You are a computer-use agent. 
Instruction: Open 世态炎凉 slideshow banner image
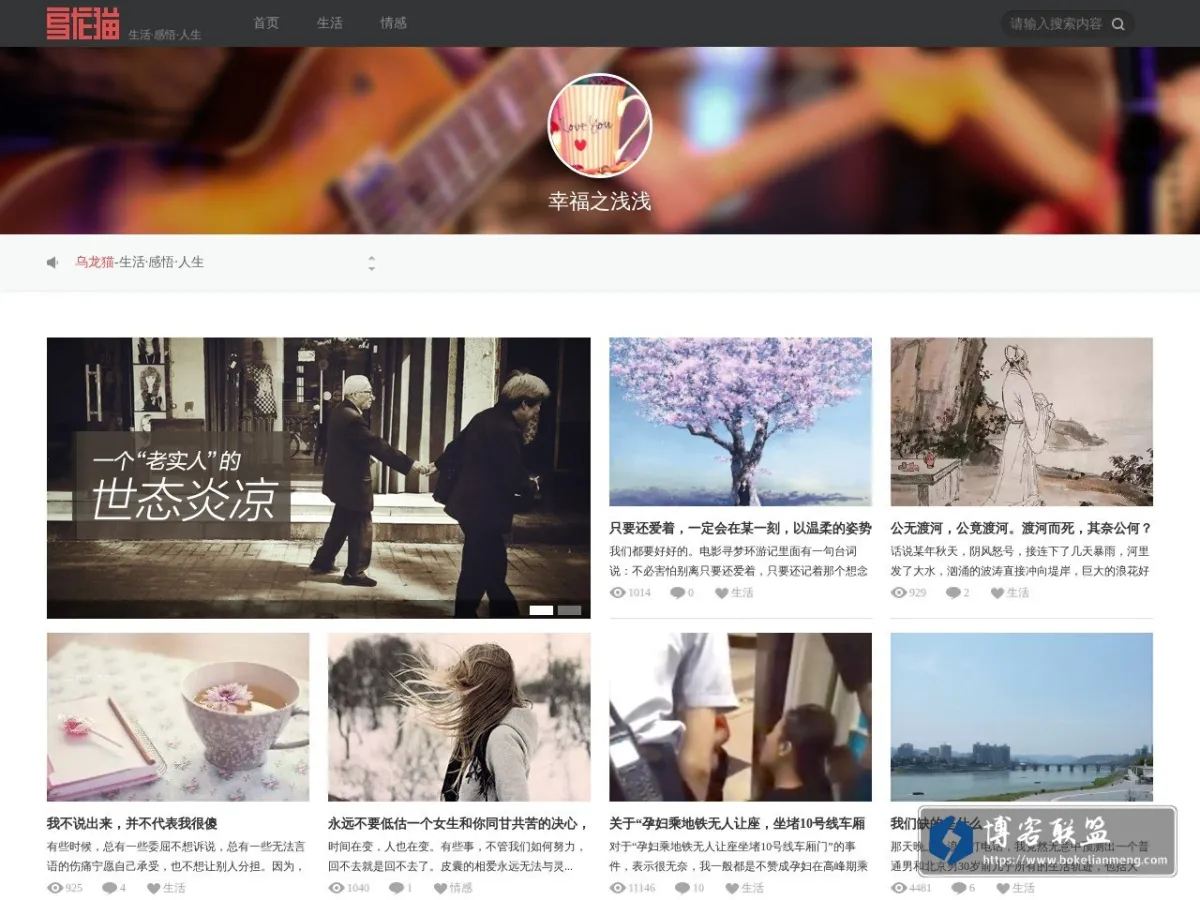(x=319, y=478)
